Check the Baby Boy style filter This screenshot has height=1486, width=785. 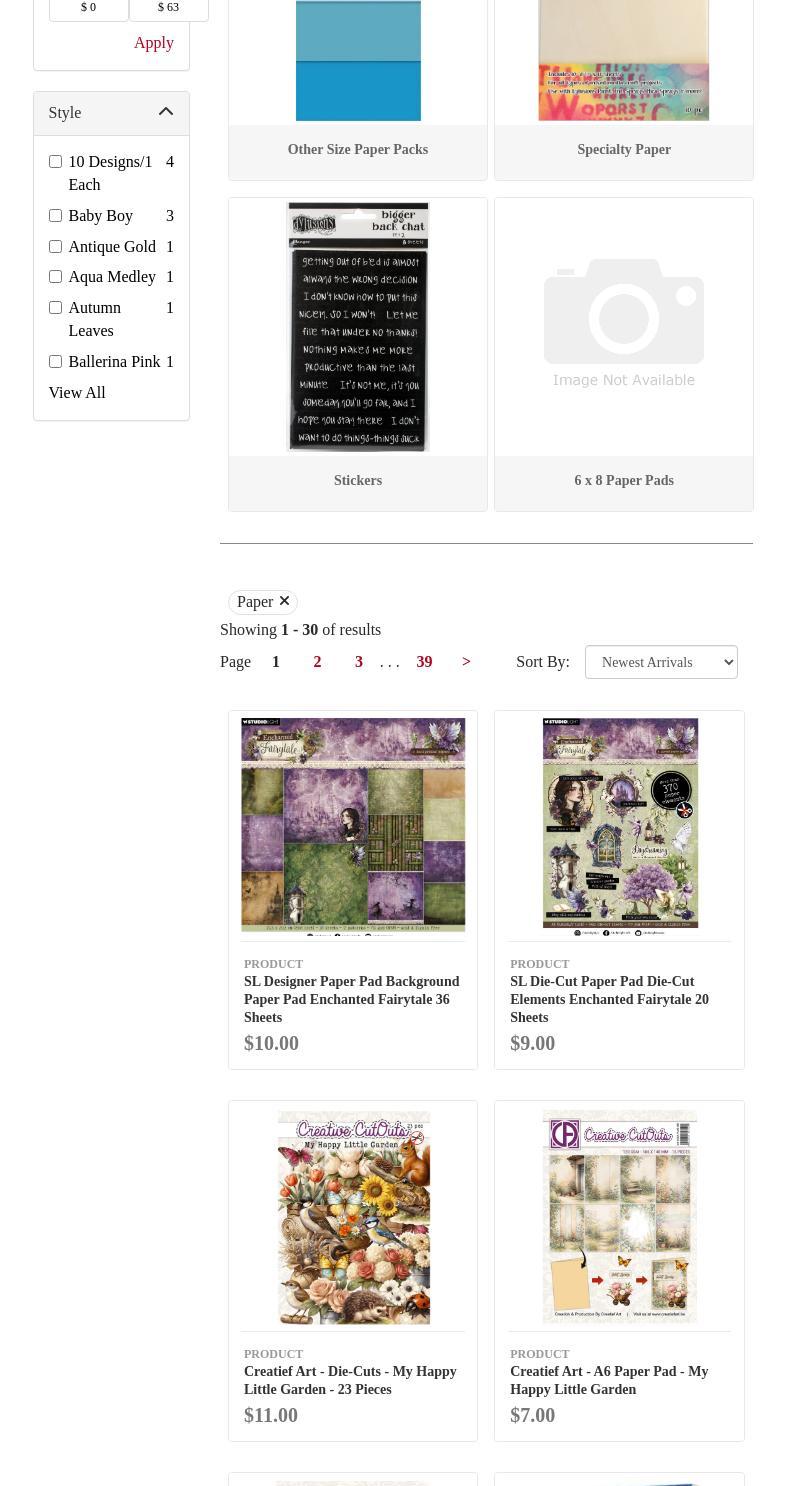click(x=55, y=215)
